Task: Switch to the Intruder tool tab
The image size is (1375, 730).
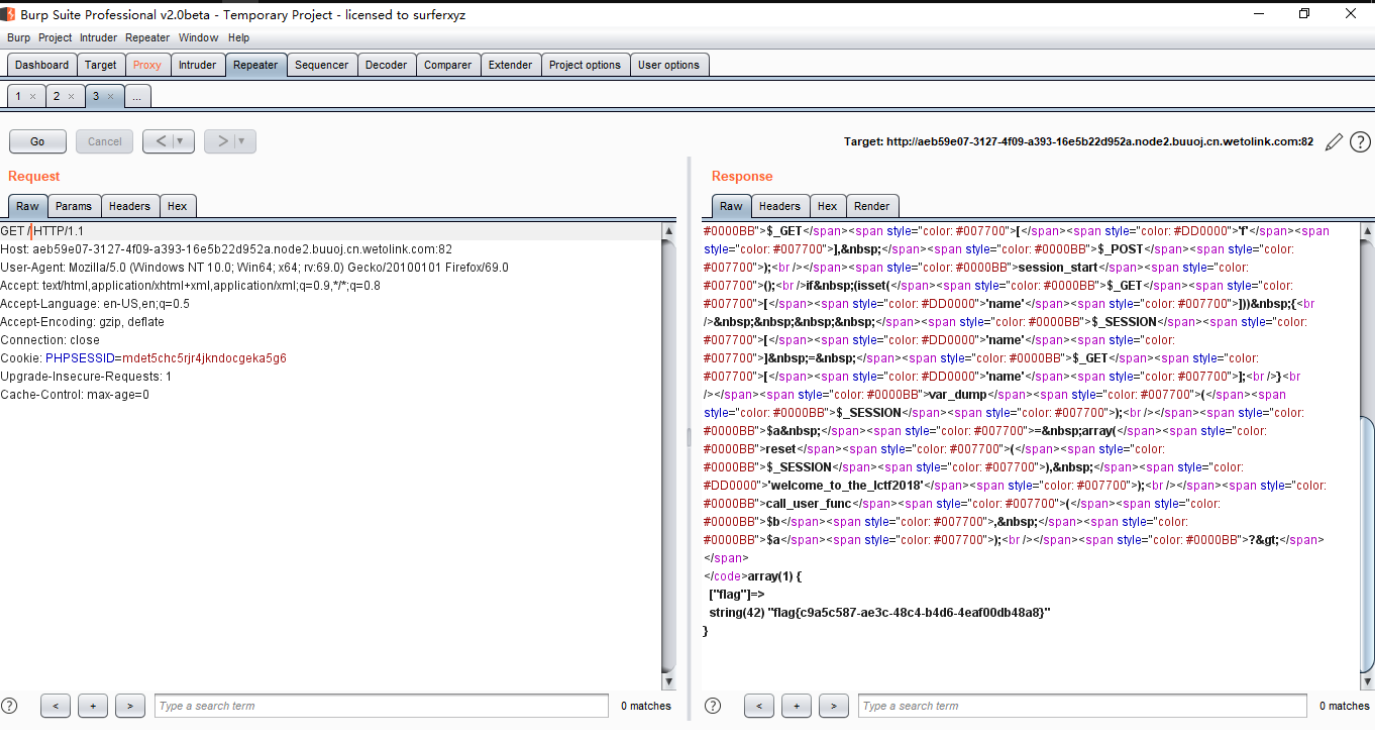Action: pyautogui.click(x=197, y=65)
